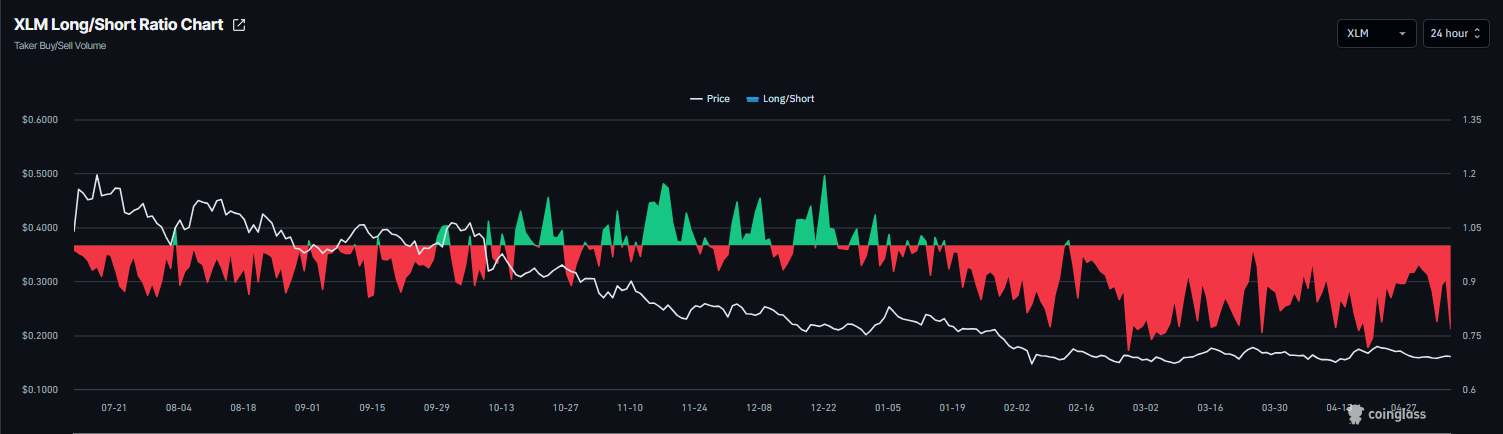Toggle the Long/Short series in legend

tap(781, 99)
